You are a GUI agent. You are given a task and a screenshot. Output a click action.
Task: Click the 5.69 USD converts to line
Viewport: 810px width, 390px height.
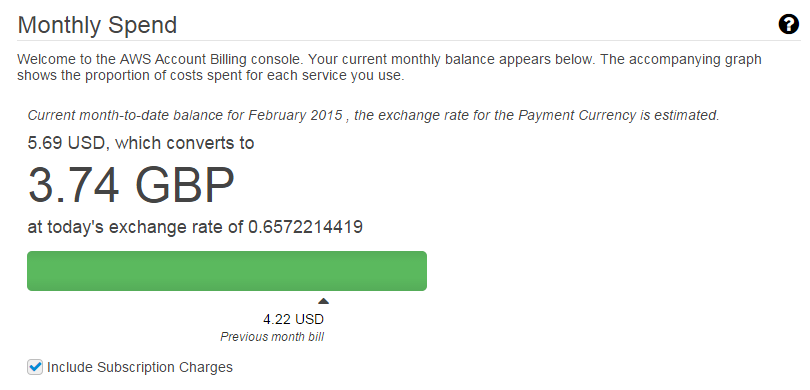pos(141,143)
